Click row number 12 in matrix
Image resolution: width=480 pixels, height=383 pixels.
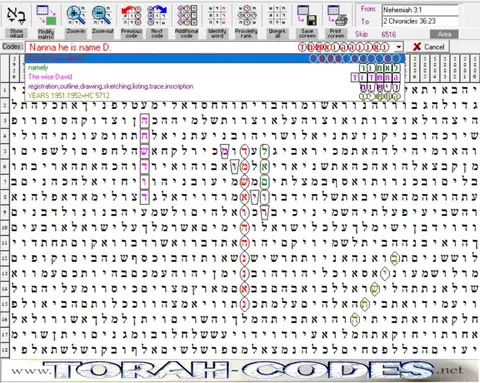pyautogui.click(x=5, y=258)
